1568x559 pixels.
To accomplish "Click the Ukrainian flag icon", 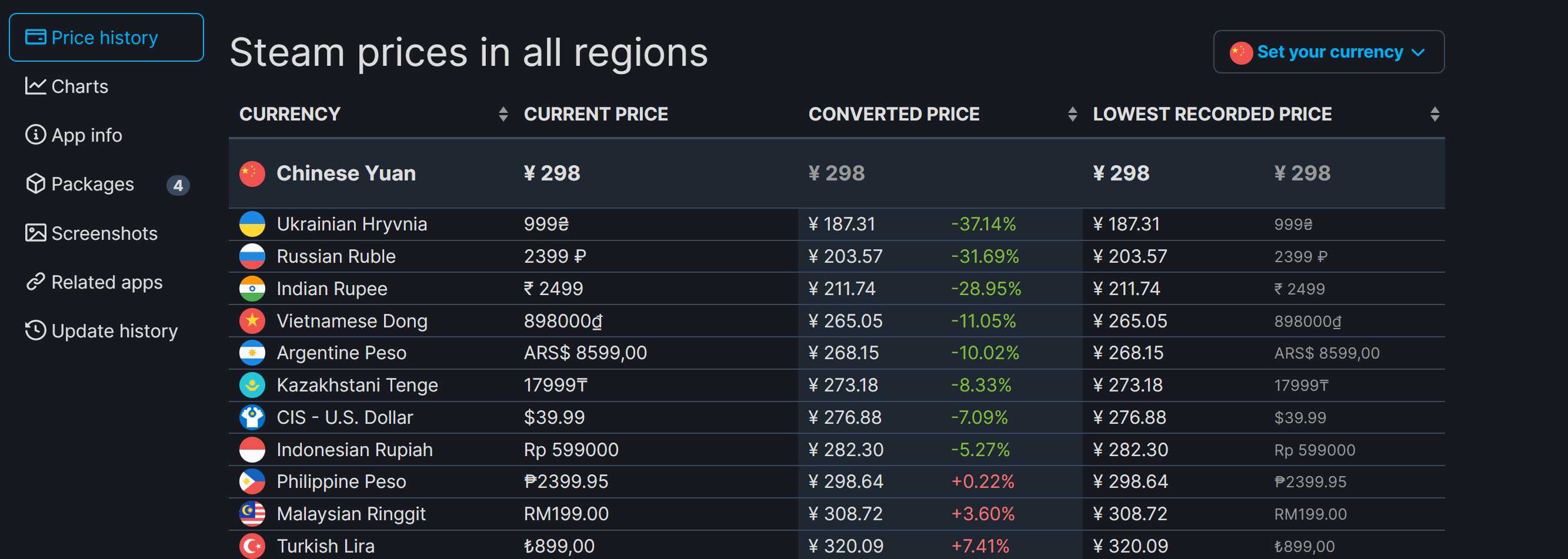I will pos(252,224).
